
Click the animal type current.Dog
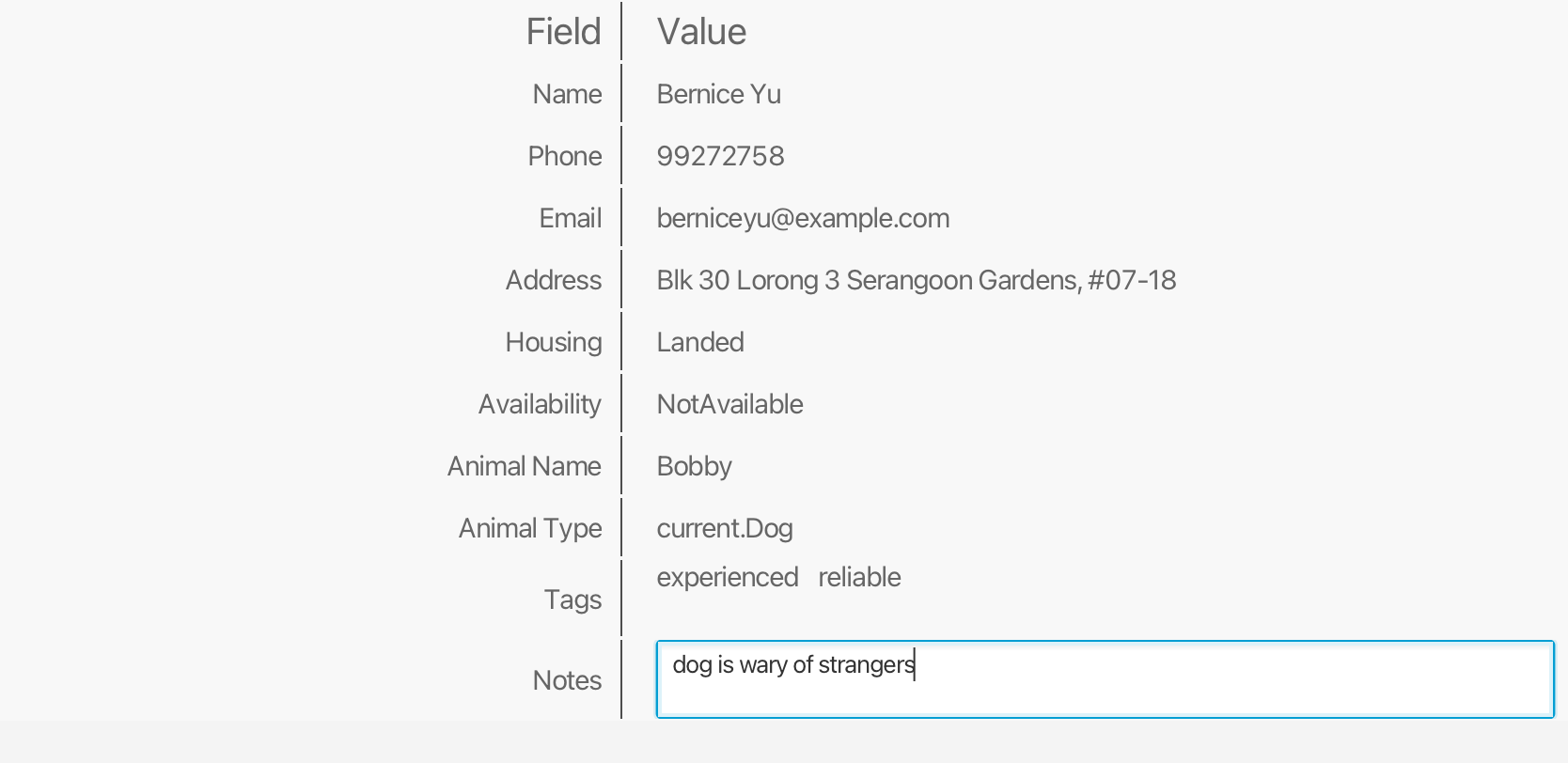coord(725,528)
